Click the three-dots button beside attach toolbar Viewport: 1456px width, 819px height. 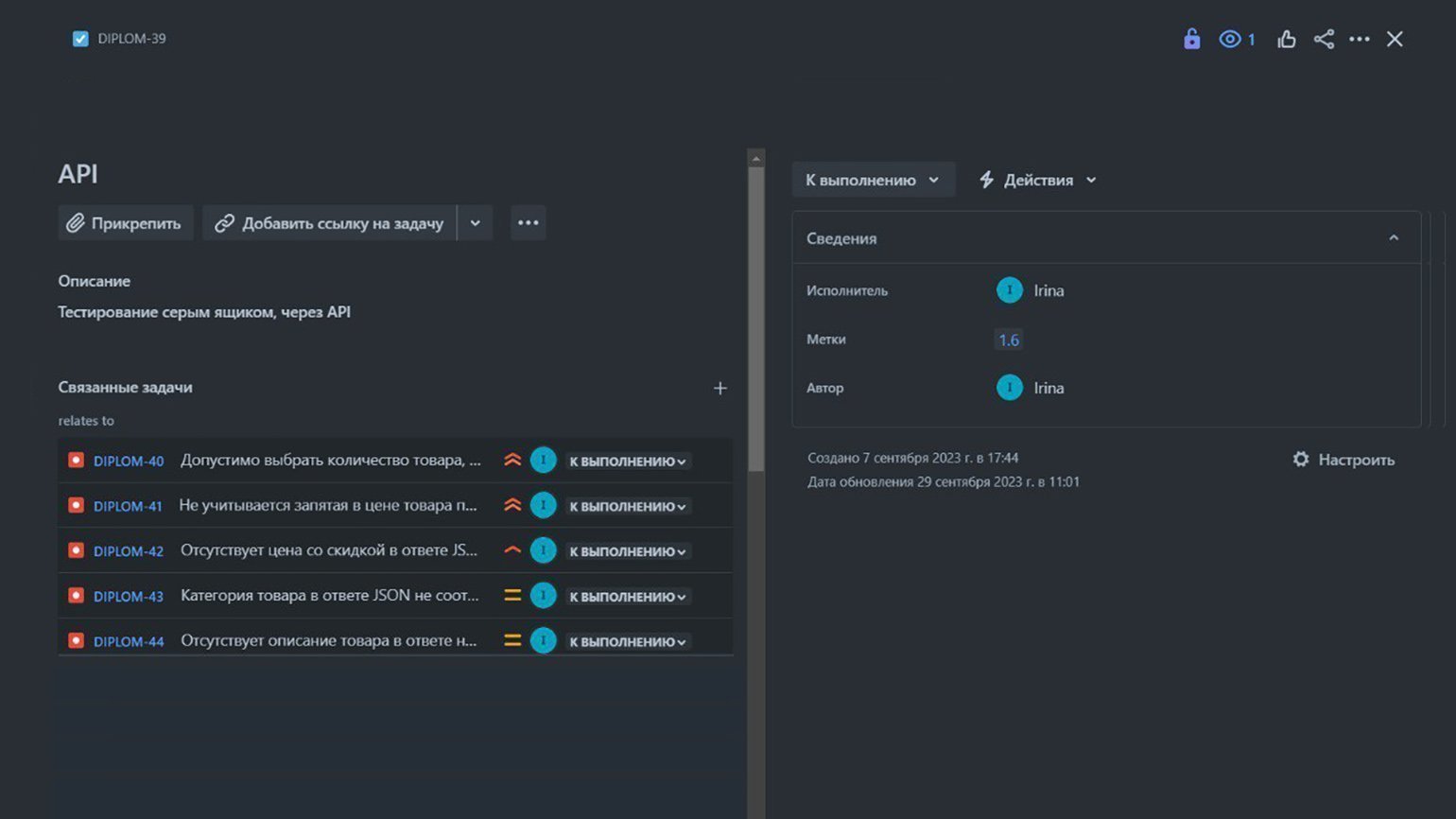point(528,223)
